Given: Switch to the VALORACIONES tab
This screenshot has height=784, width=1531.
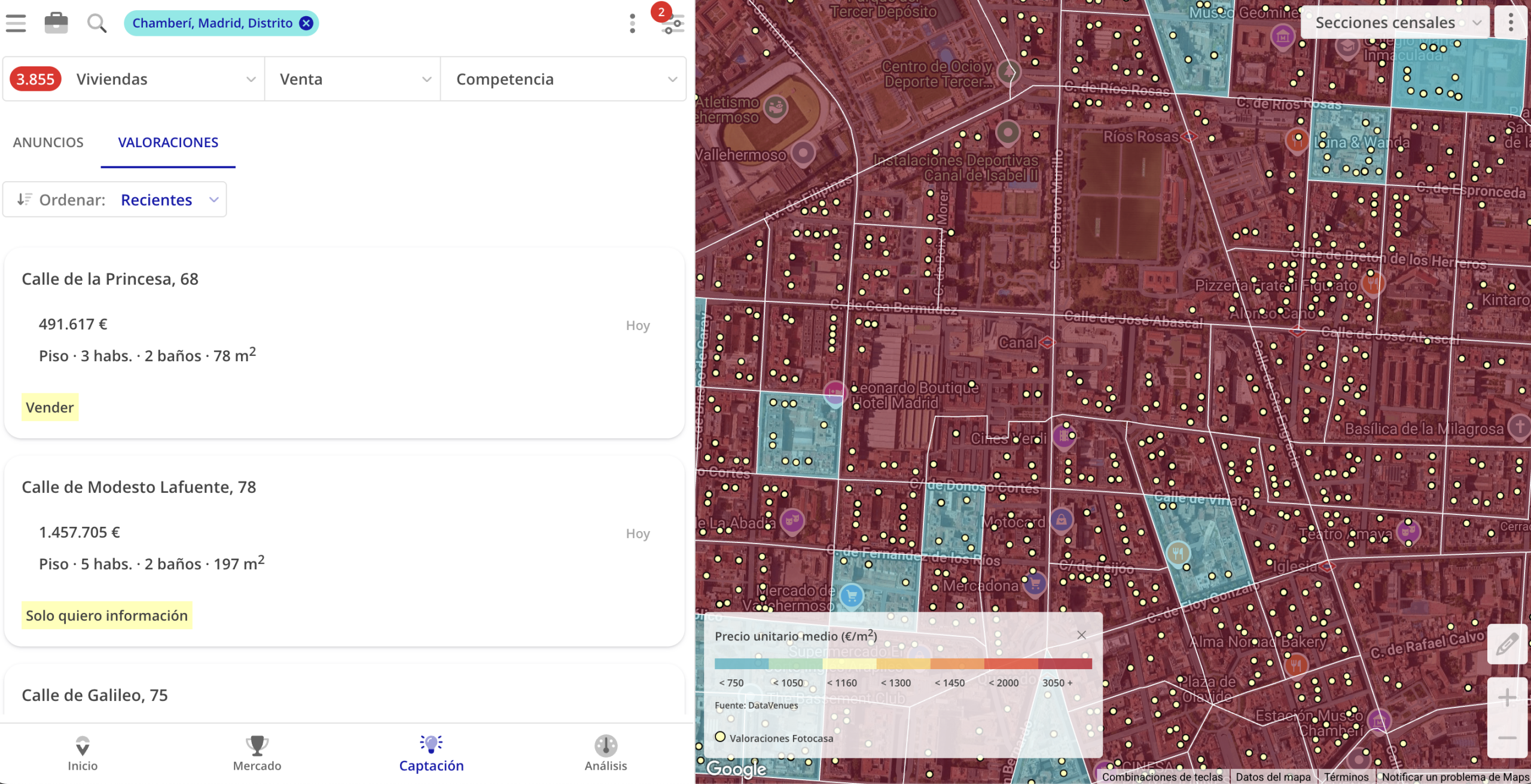Looking at the screenshot, I should 168,142.
